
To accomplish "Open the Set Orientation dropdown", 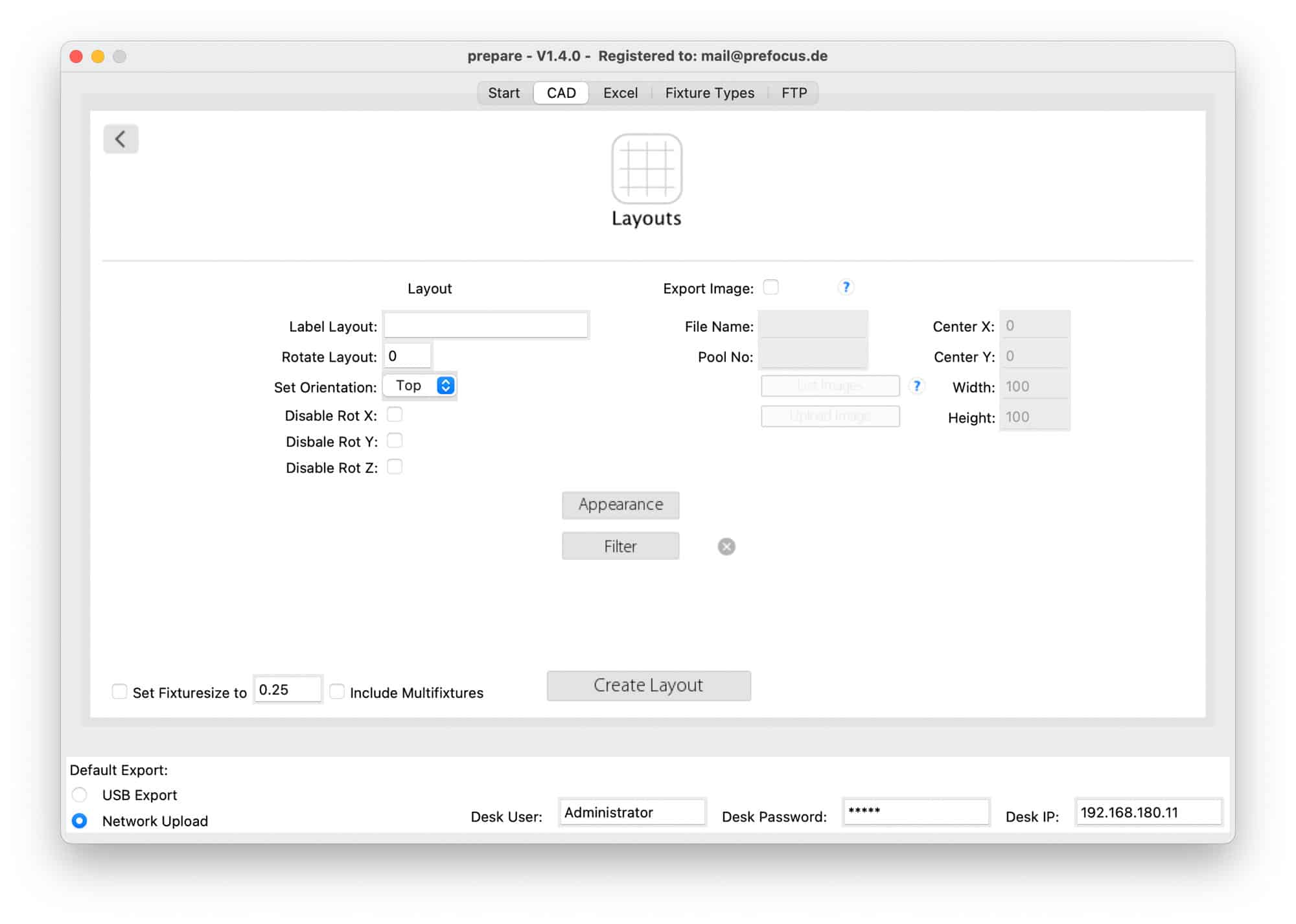I will click(420, 386).
